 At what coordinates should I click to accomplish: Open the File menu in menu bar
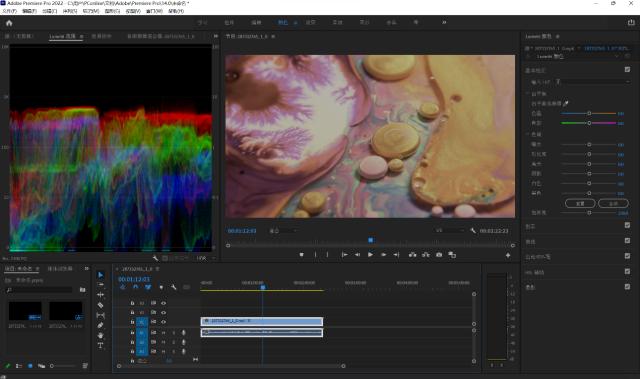pos(9,11)
